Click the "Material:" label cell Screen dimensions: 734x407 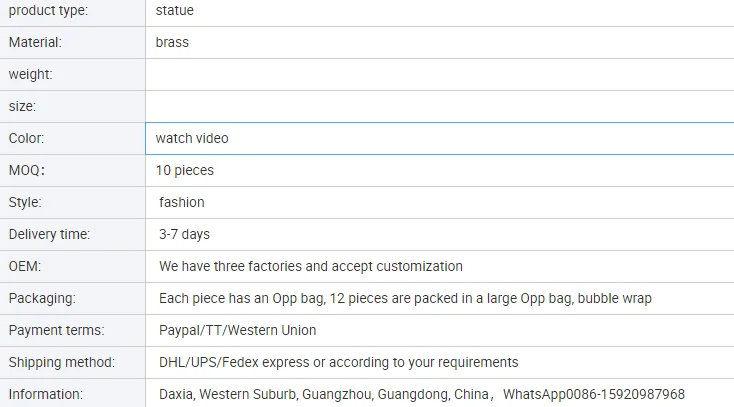tap(36, 43)
